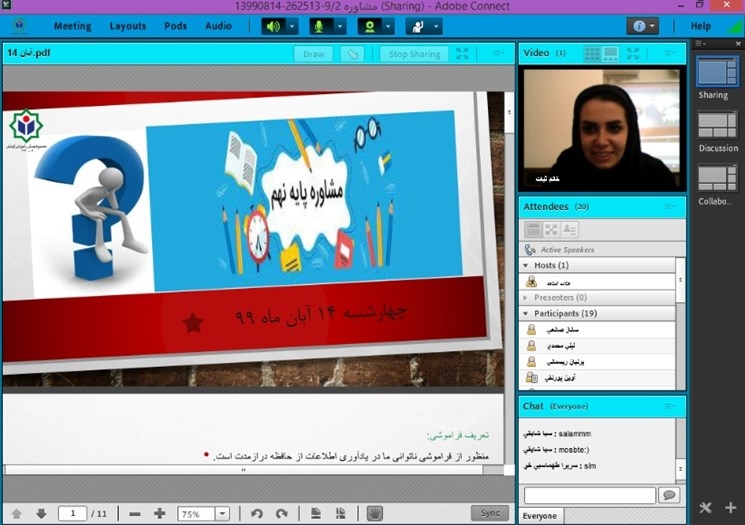Click the chat message input field
745x525 pixels.
point(590,495)
